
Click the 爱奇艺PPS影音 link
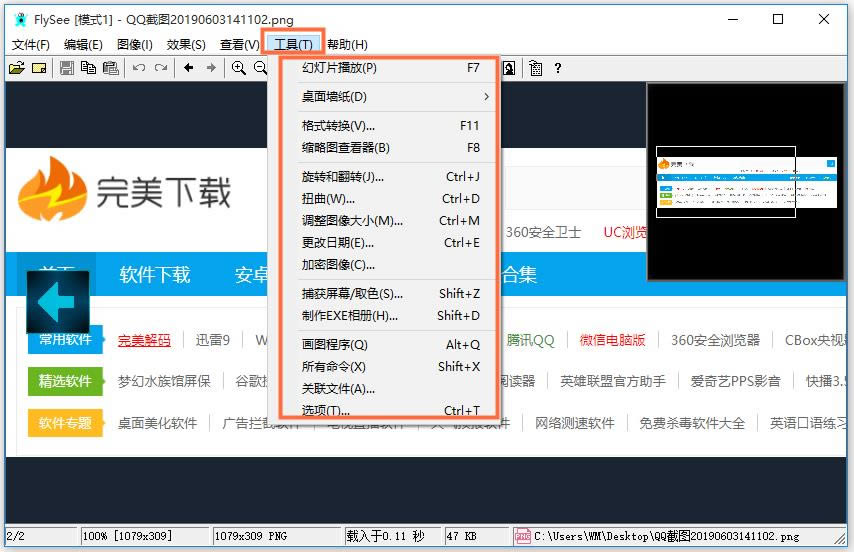click(735, 381)
